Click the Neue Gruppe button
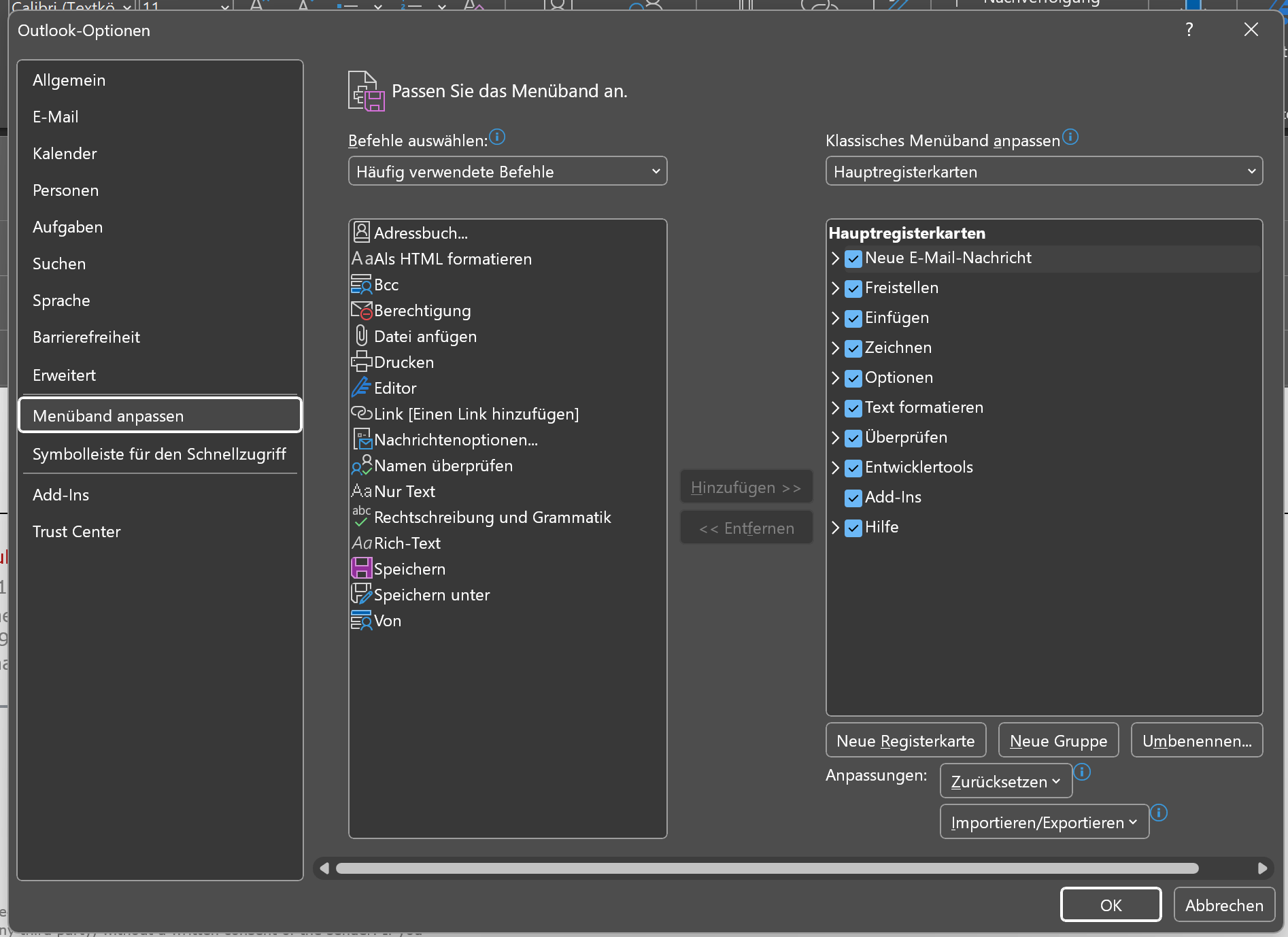 1058,740
